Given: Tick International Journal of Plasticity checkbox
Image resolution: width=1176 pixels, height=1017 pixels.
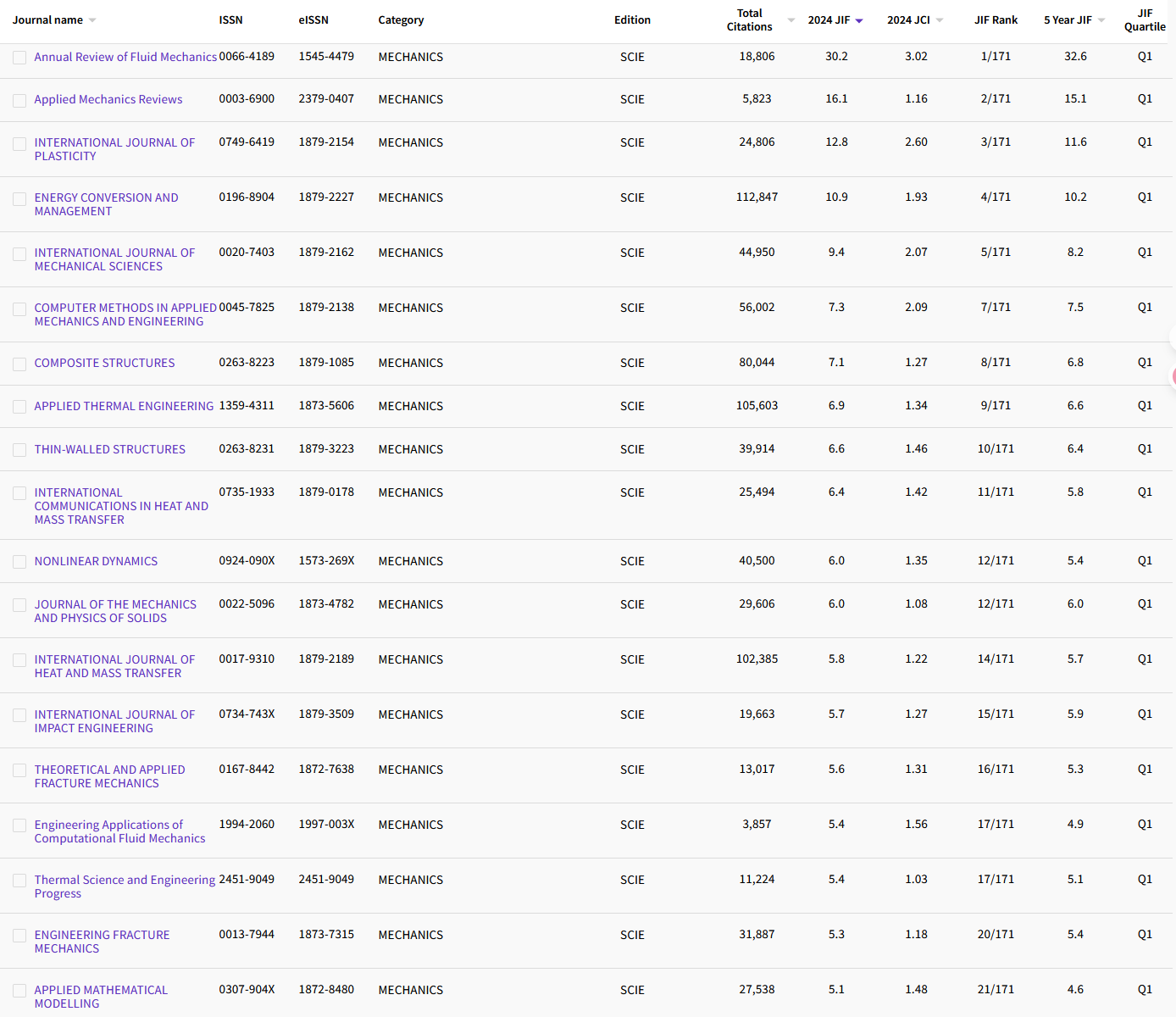Looking at the screenshot, I should coord(19,144).
